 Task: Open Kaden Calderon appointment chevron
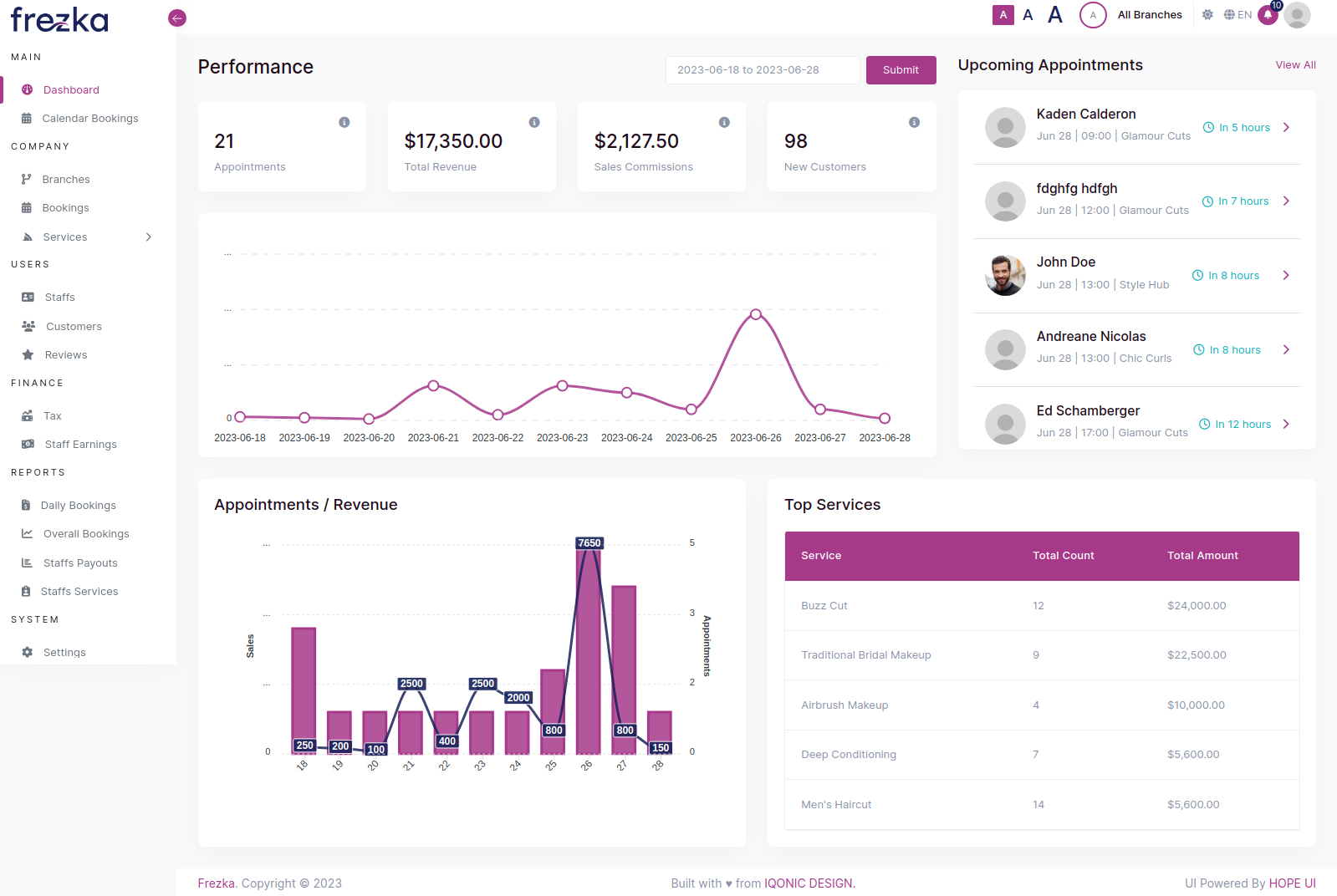pyautogui.click(x=1286, y=127)
